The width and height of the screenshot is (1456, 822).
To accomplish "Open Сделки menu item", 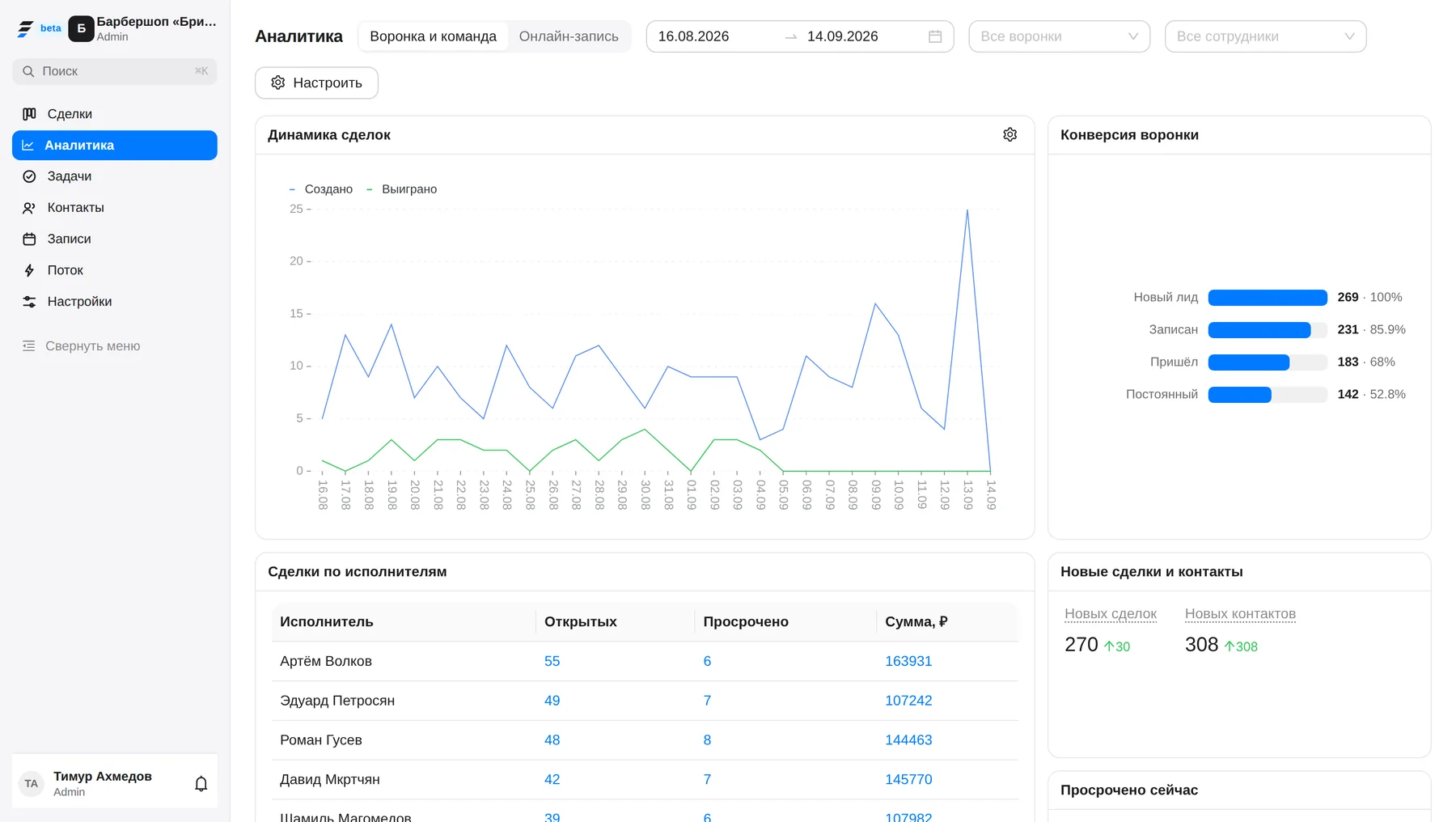I will 115,114.
